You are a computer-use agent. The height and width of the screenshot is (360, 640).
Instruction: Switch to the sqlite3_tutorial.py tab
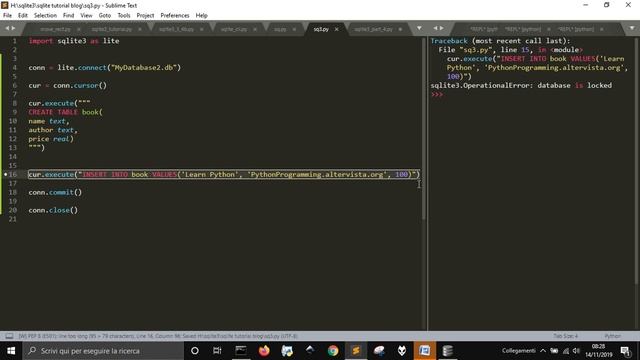[111, 29]
